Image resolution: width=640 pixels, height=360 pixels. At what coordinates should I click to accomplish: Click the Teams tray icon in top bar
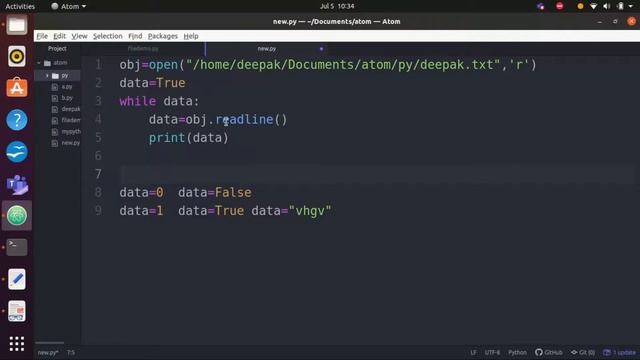[541, 6]
